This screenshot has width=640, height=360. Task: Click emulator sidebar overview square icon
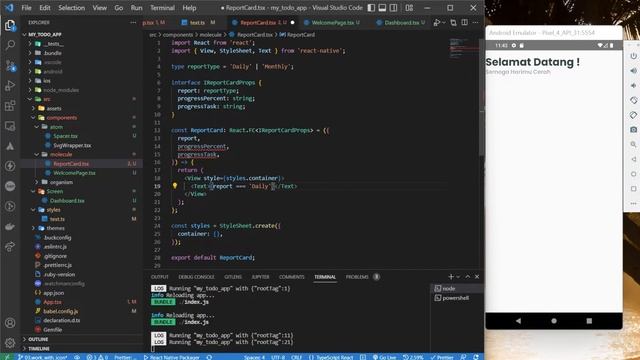point(633,189)
